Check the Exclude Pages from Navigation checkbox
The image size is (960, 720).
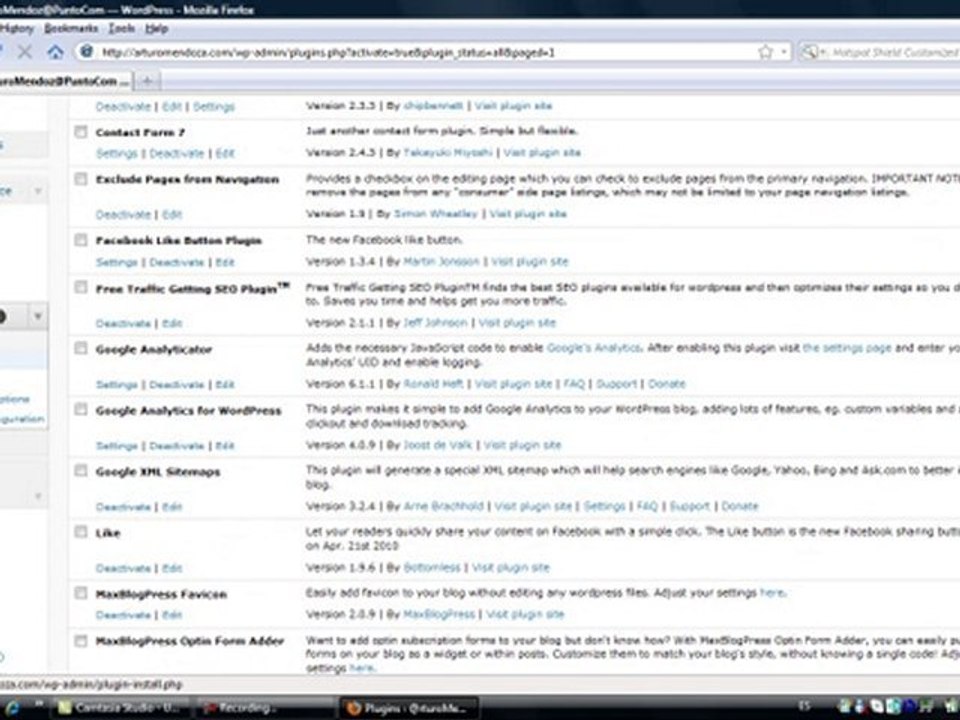[81, 179]
